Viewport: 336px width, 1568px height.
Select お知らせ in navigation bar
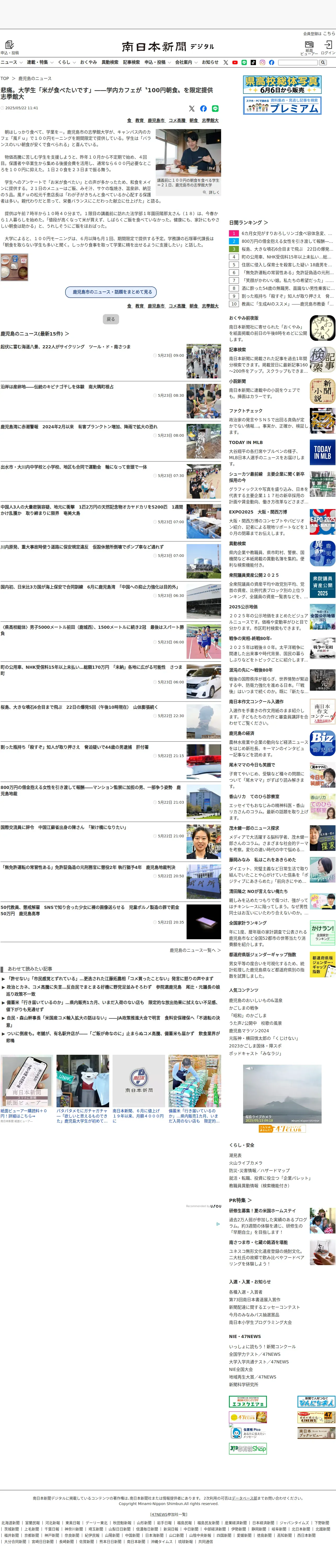(x=210, y=62)
